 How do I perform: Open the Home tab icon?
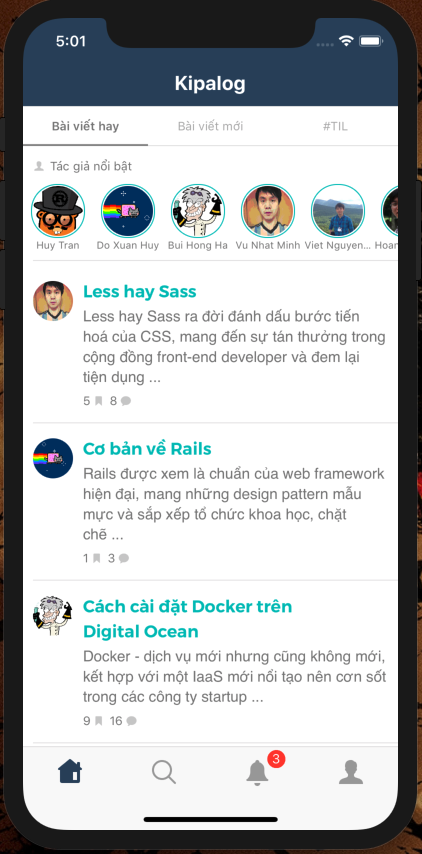click(x=70, y=771)
